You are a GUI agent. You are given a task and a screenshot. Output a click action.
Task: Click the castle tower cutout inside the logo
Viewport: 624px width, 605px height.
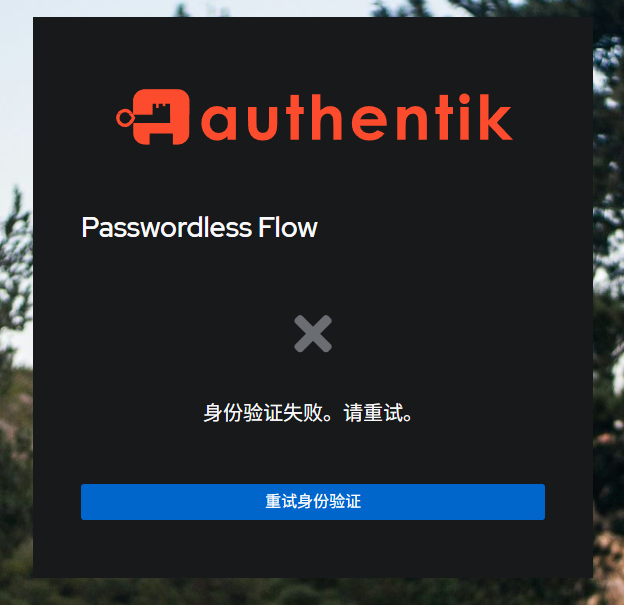coord(162,110)
